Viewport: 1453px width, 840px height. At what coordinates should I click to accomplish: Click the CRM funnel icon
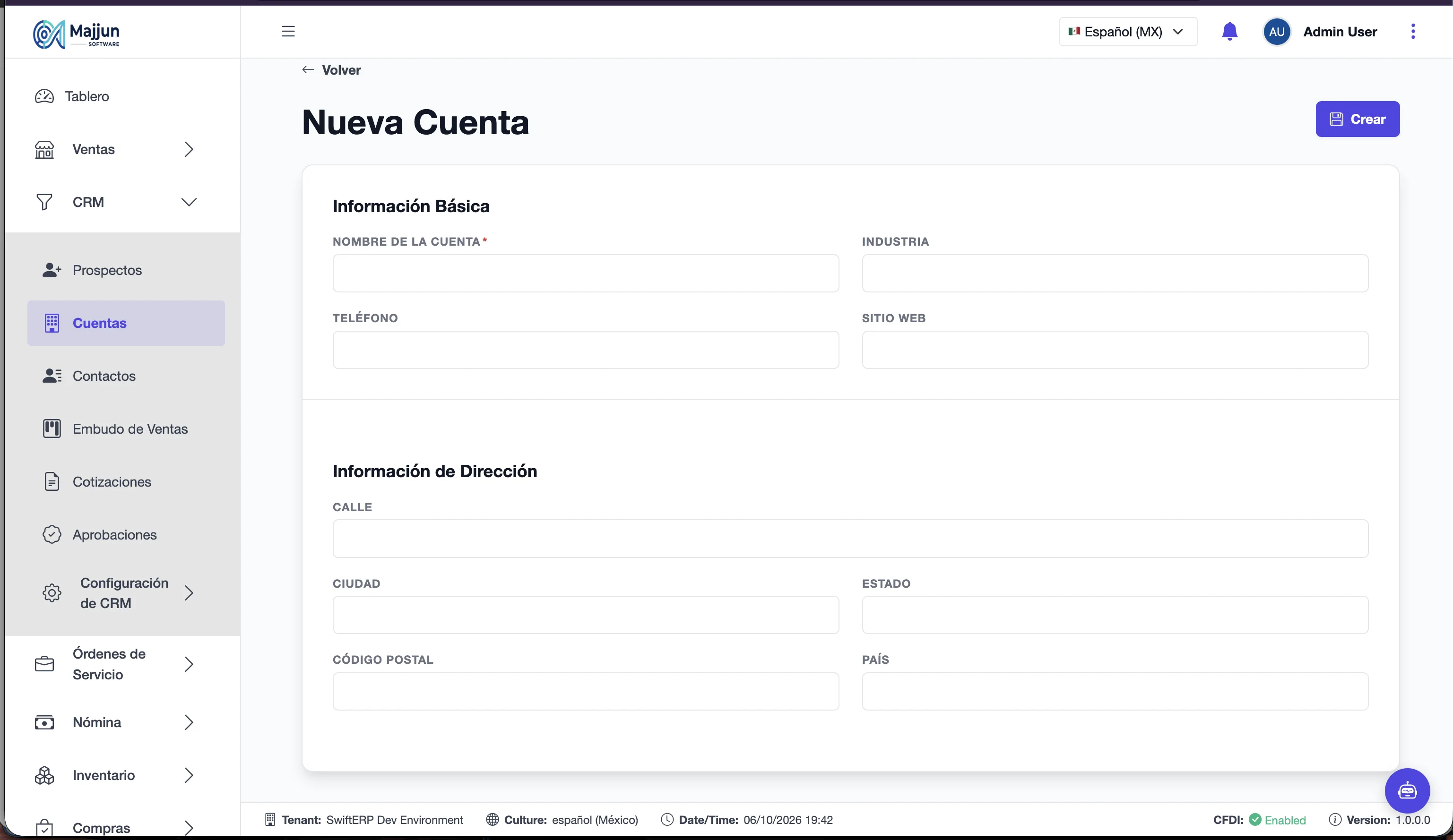click(x=44, y=202)
